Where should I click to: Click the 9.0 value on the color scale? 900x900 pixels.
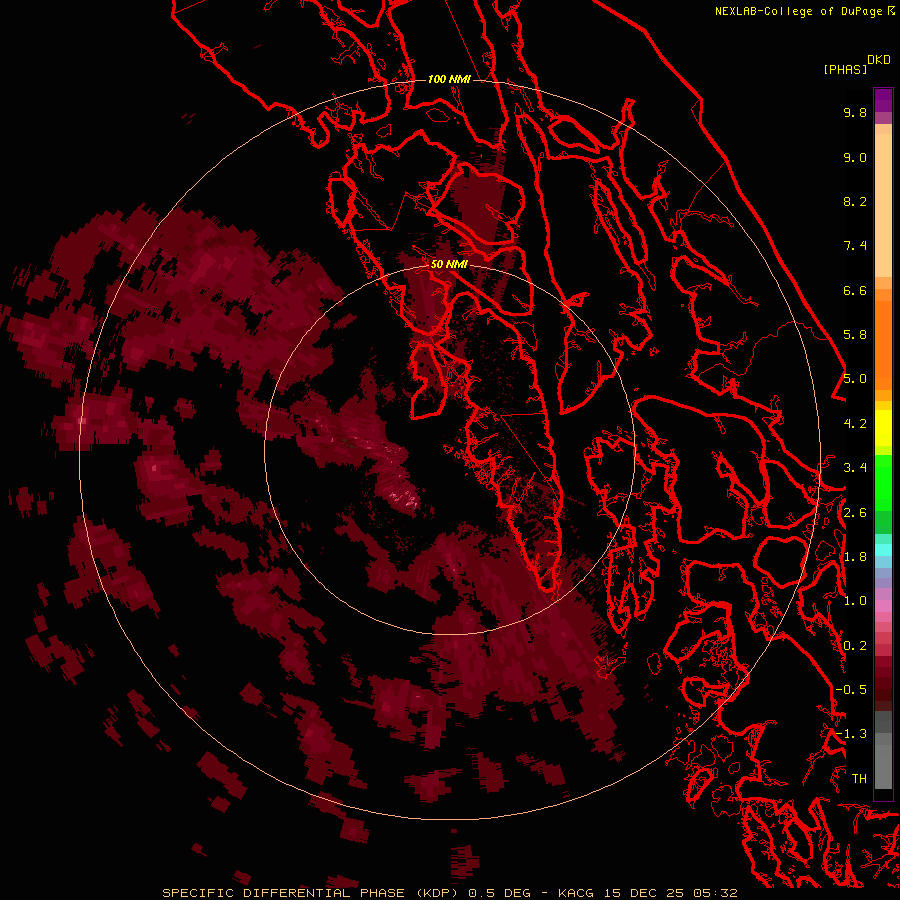click(x=855, y=157)
